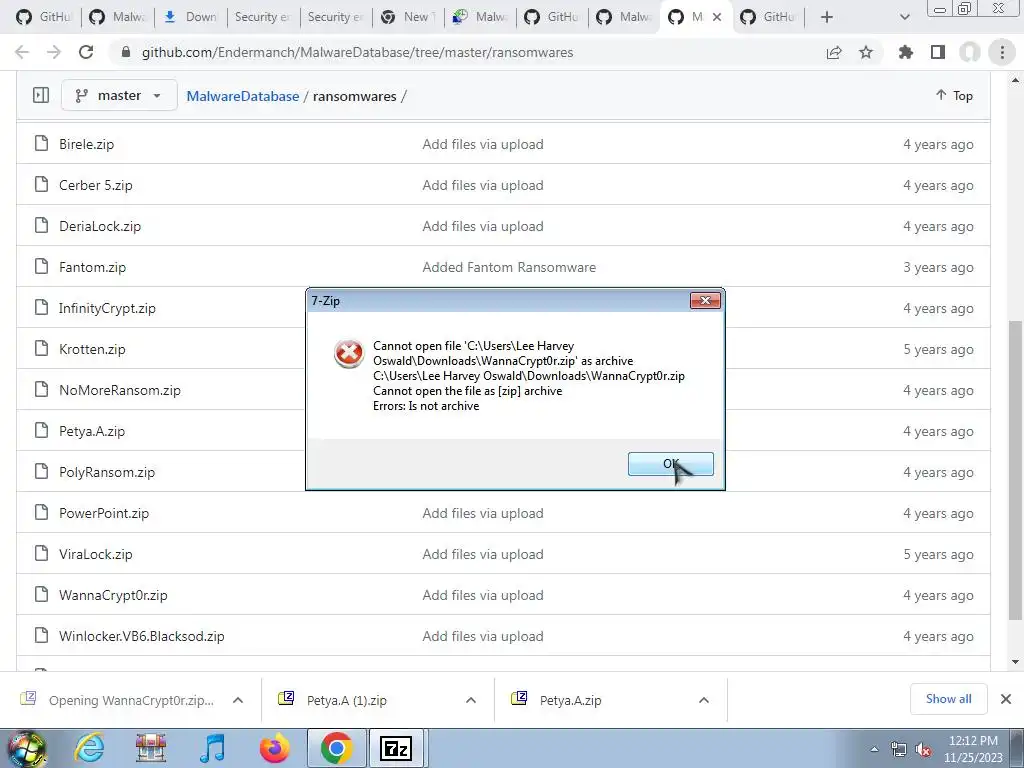Open a new browser tab

[827, 17]
